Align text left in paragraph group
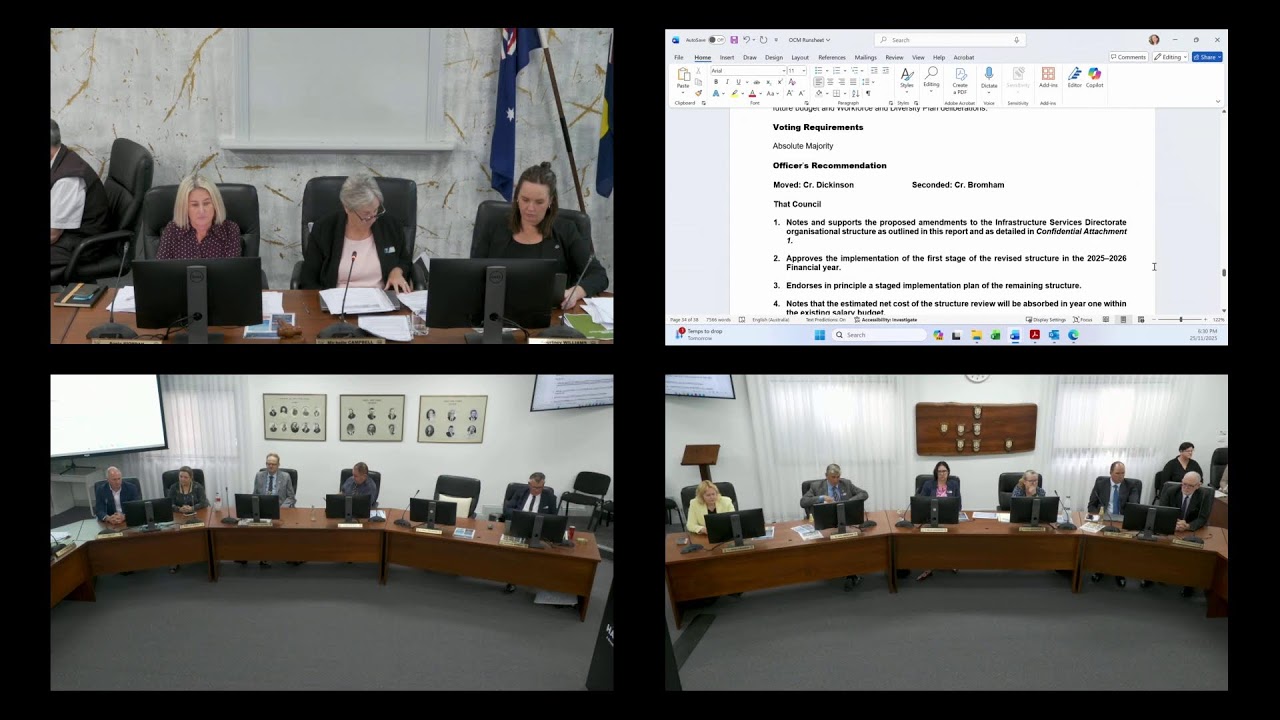Image resolution: width=1280 pixels, height=720 pixels. pos(818,82)
